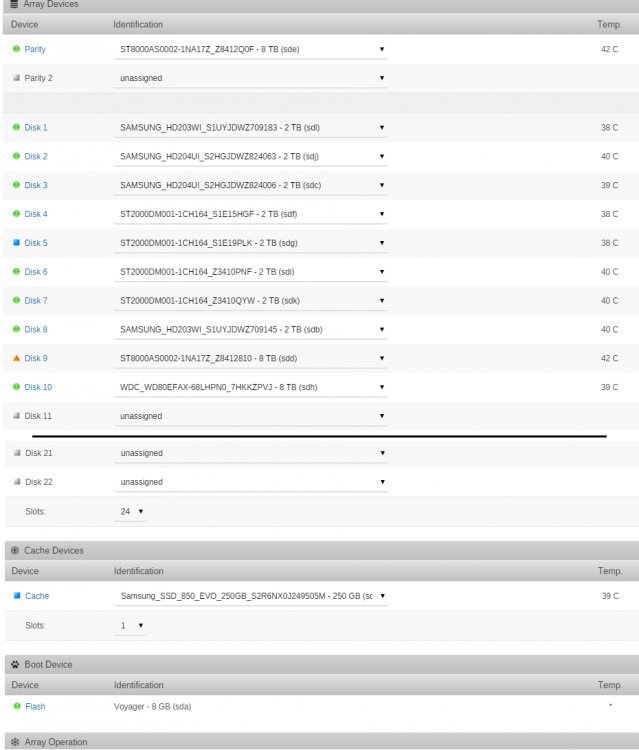Open the Flash boot device link

click(x=35, y=706)
